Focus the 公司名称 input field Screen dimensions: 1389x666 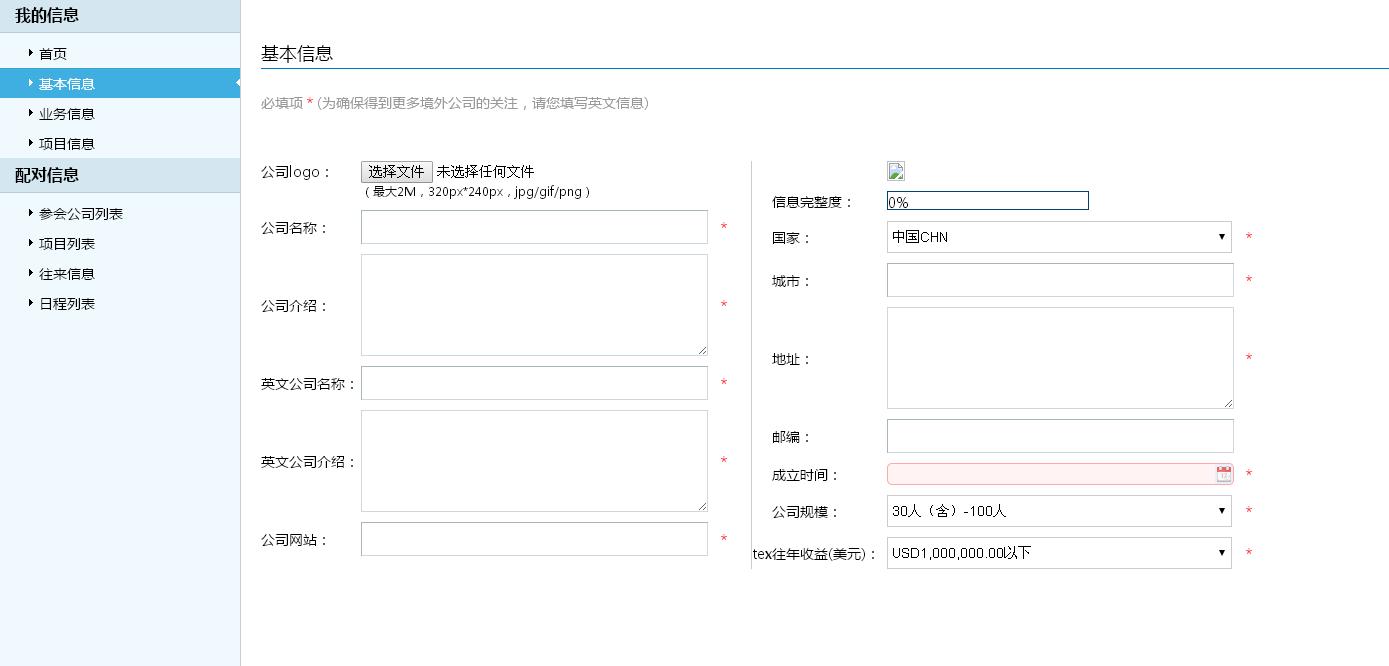[x=534, y=227]
